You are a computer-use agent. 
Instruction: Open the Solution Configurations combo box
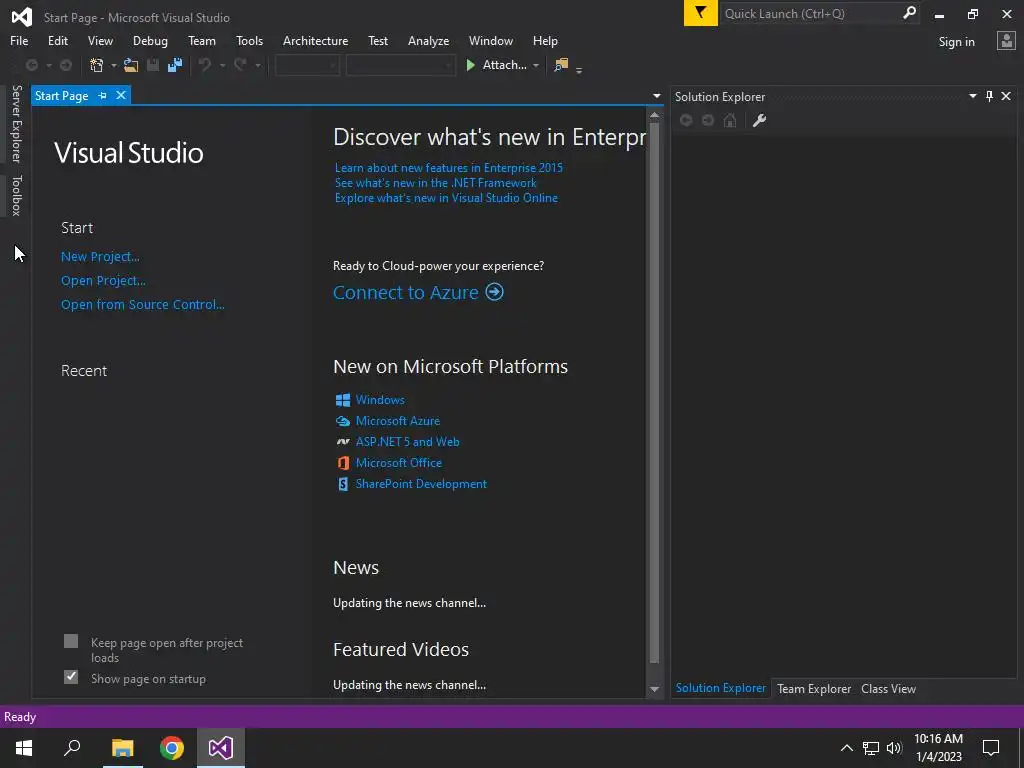(307, 65)
